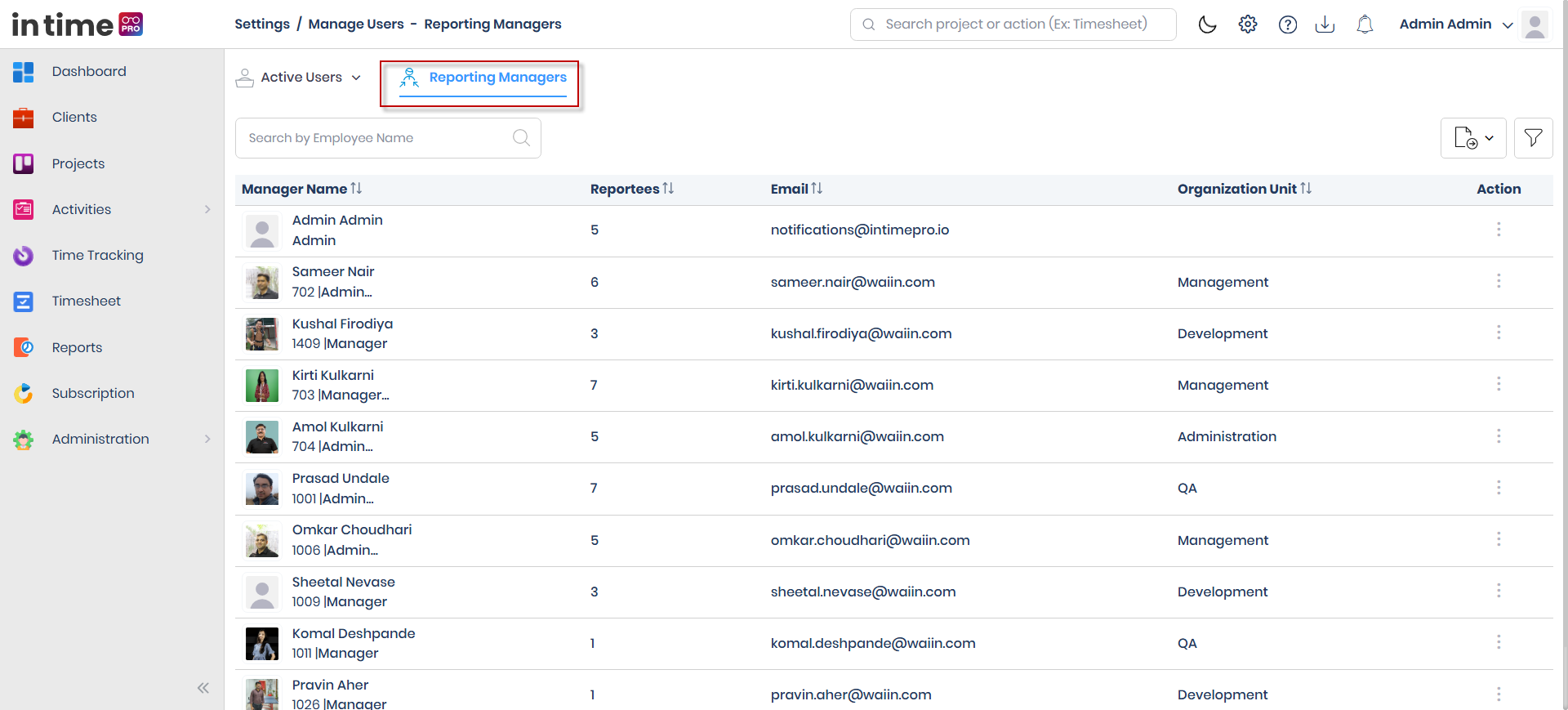Open Reports from the sidebar
The image size is (1568, 710).
coord(78,347)
